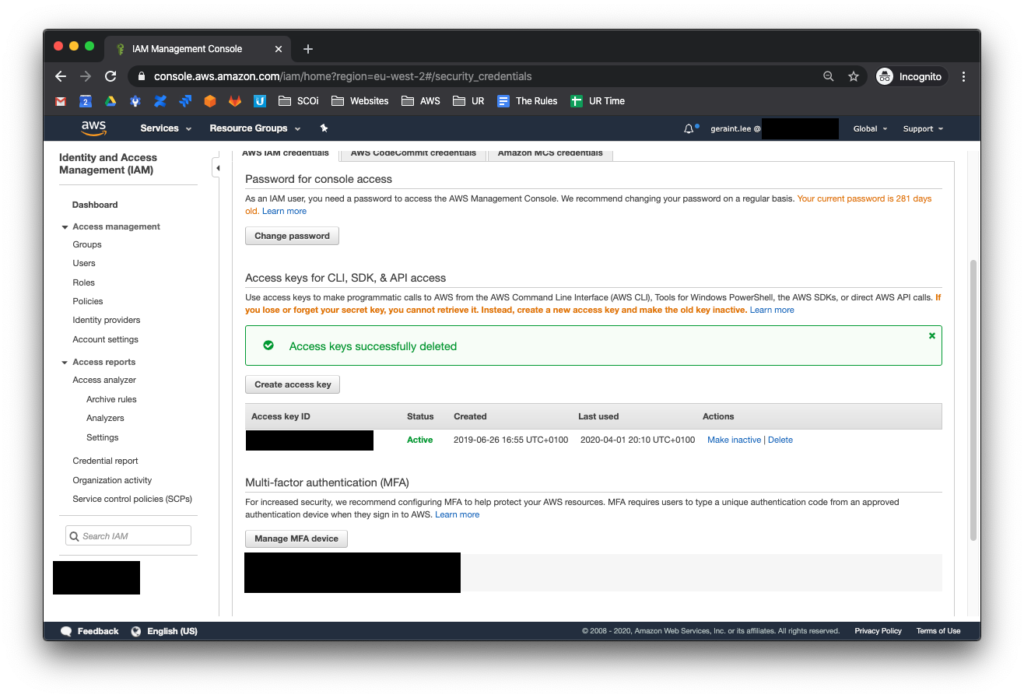Open UR bookmarks folder

[469, 101]
